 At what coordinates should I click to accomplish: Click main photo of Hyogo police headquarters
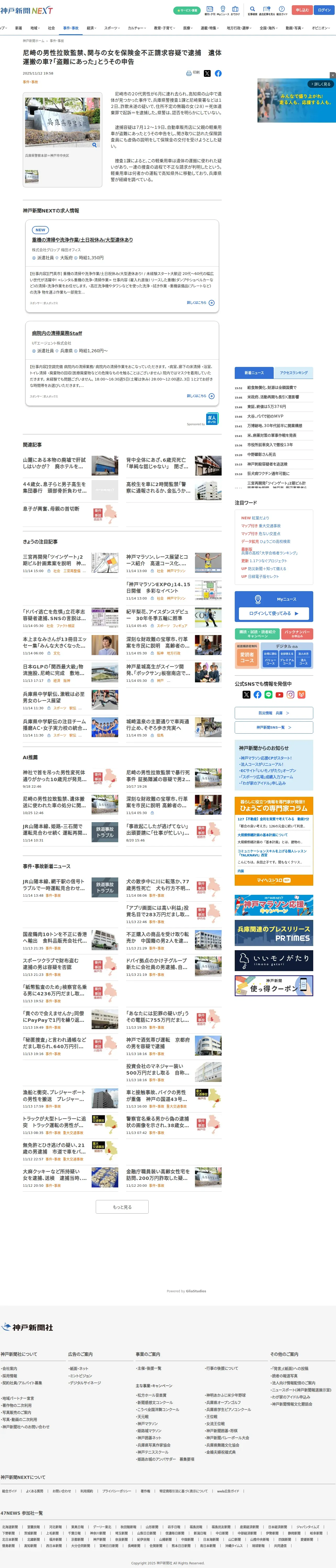[62, 122]
